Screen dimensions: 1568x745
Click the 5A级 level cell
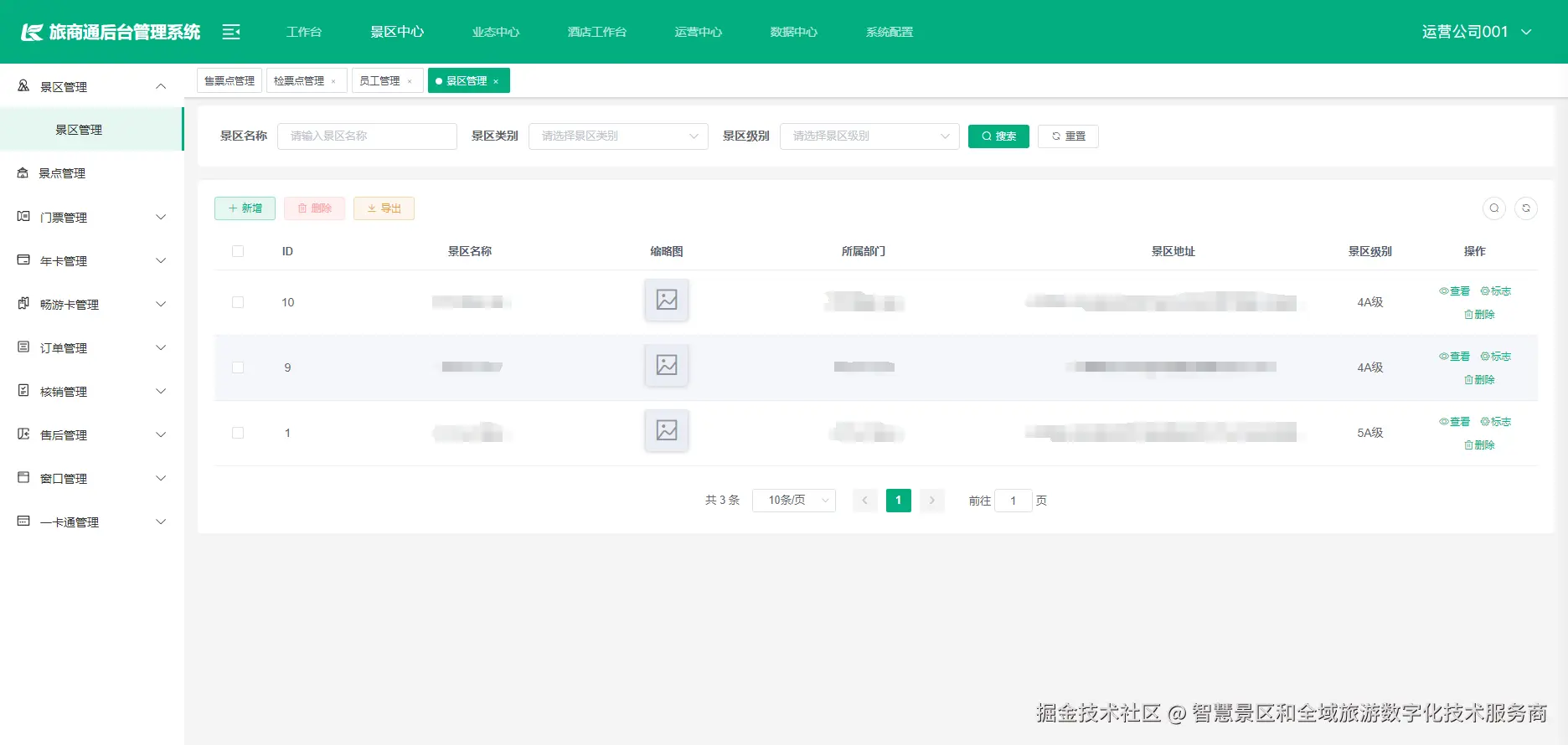tap(1370, 433)
